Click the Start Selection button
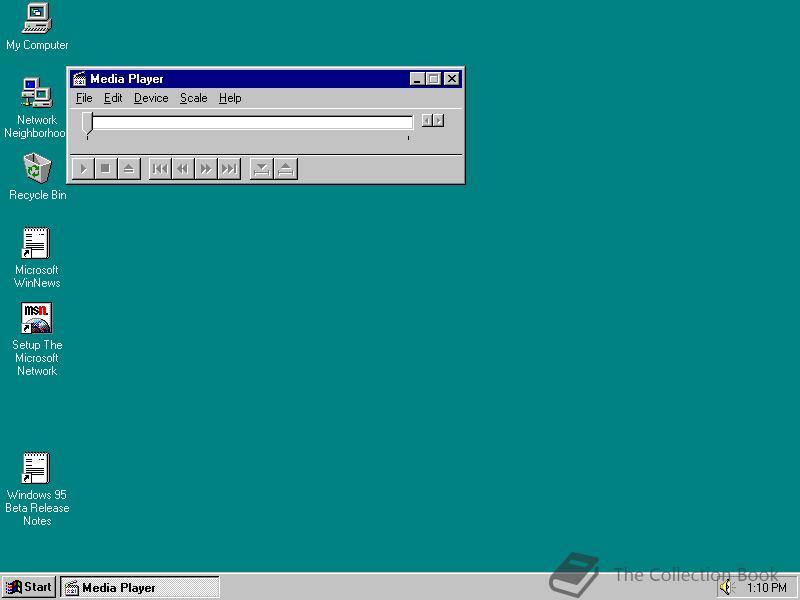 click(x=262, y=169)
